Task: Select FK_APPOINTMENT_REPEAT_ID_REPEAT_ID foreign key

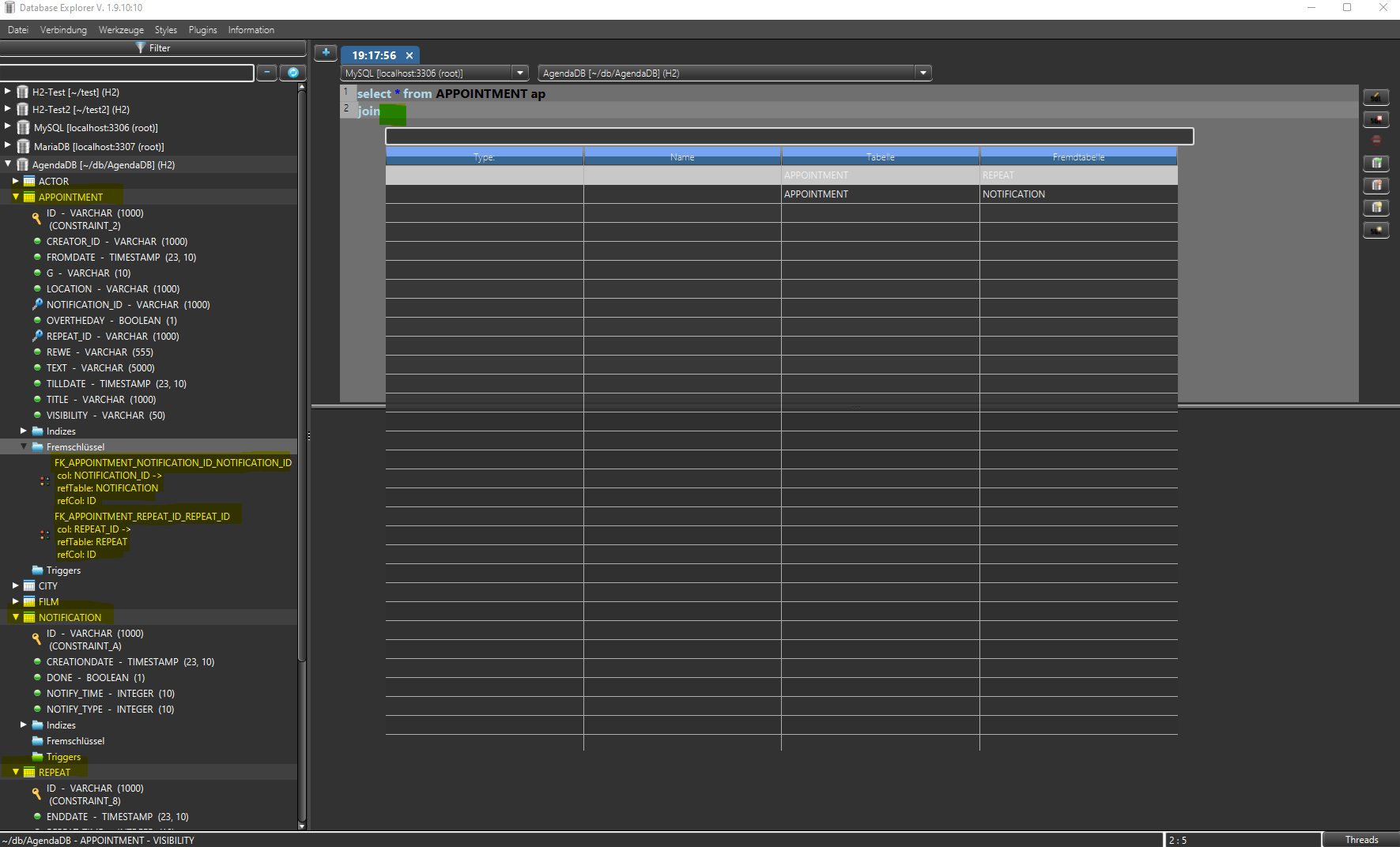Action: 142,517
